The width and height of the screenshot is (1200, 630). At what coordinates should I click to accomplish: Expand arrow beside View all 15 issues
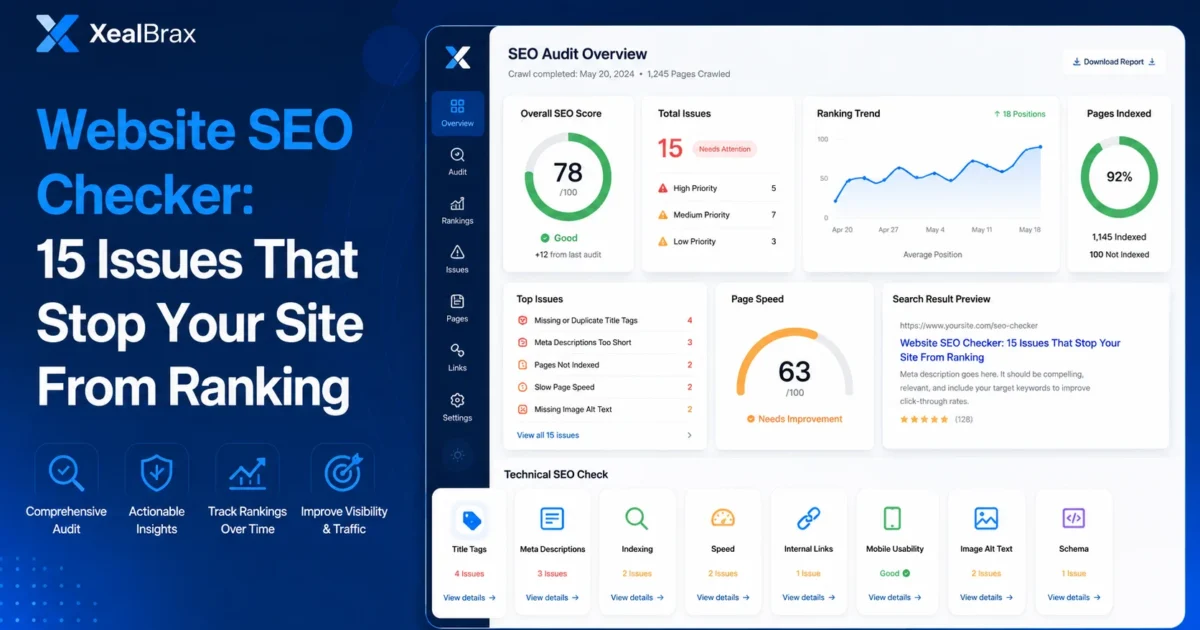(x=689, y=435)
